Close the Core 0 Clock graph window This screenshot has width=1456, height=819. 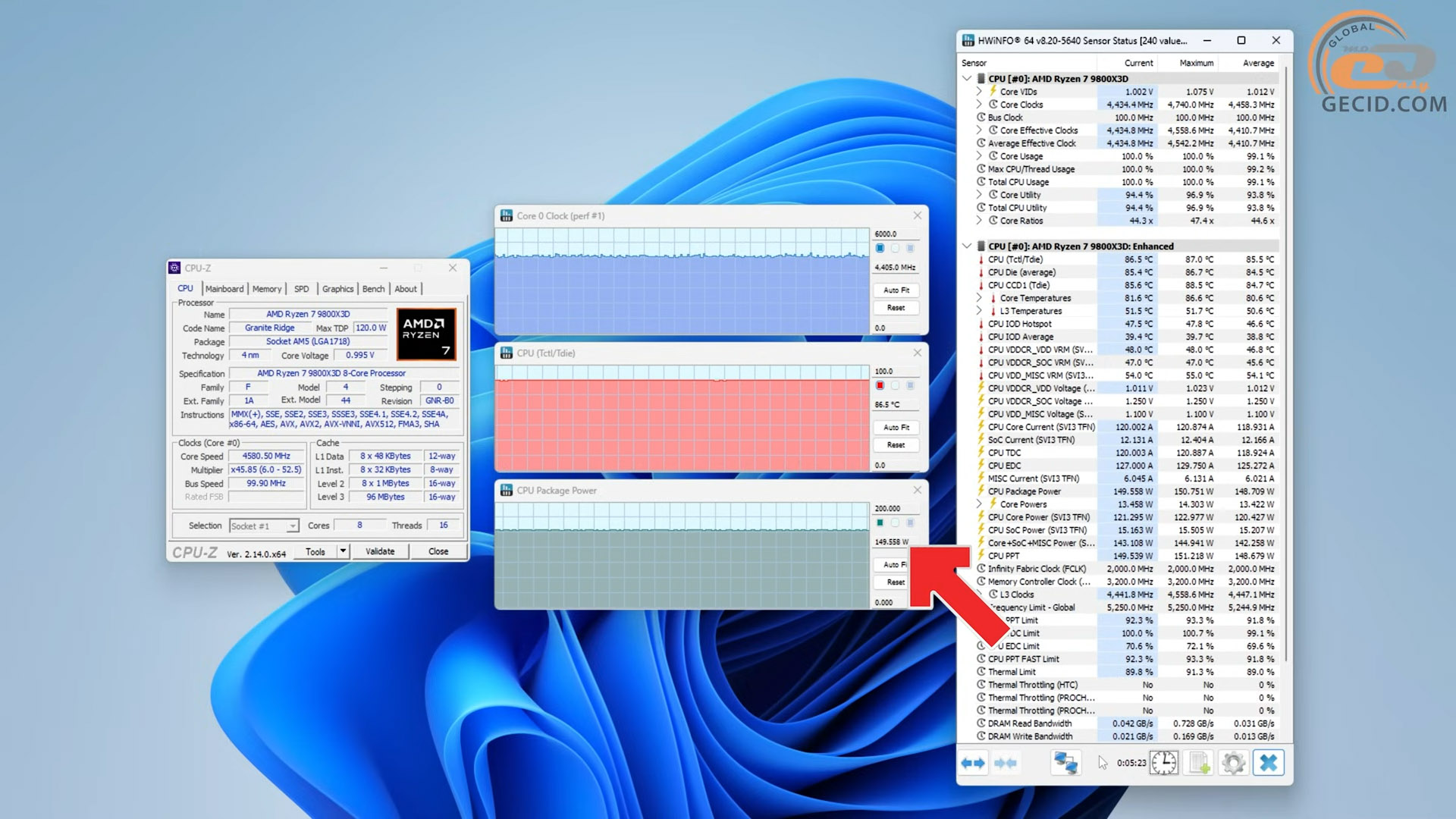click(918, 215)
